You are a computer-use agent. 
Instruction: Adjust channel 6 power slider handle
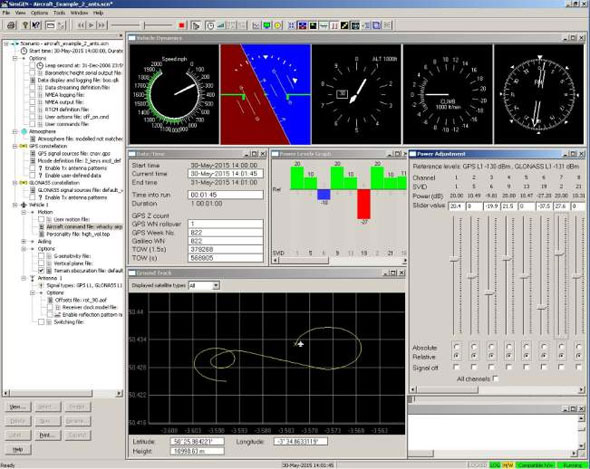click(542, 308)
